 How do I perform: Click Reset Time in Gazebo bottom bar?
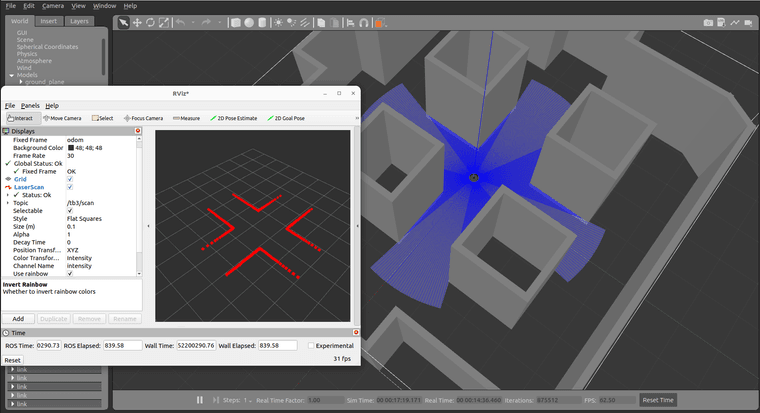(x=658, y=400)
